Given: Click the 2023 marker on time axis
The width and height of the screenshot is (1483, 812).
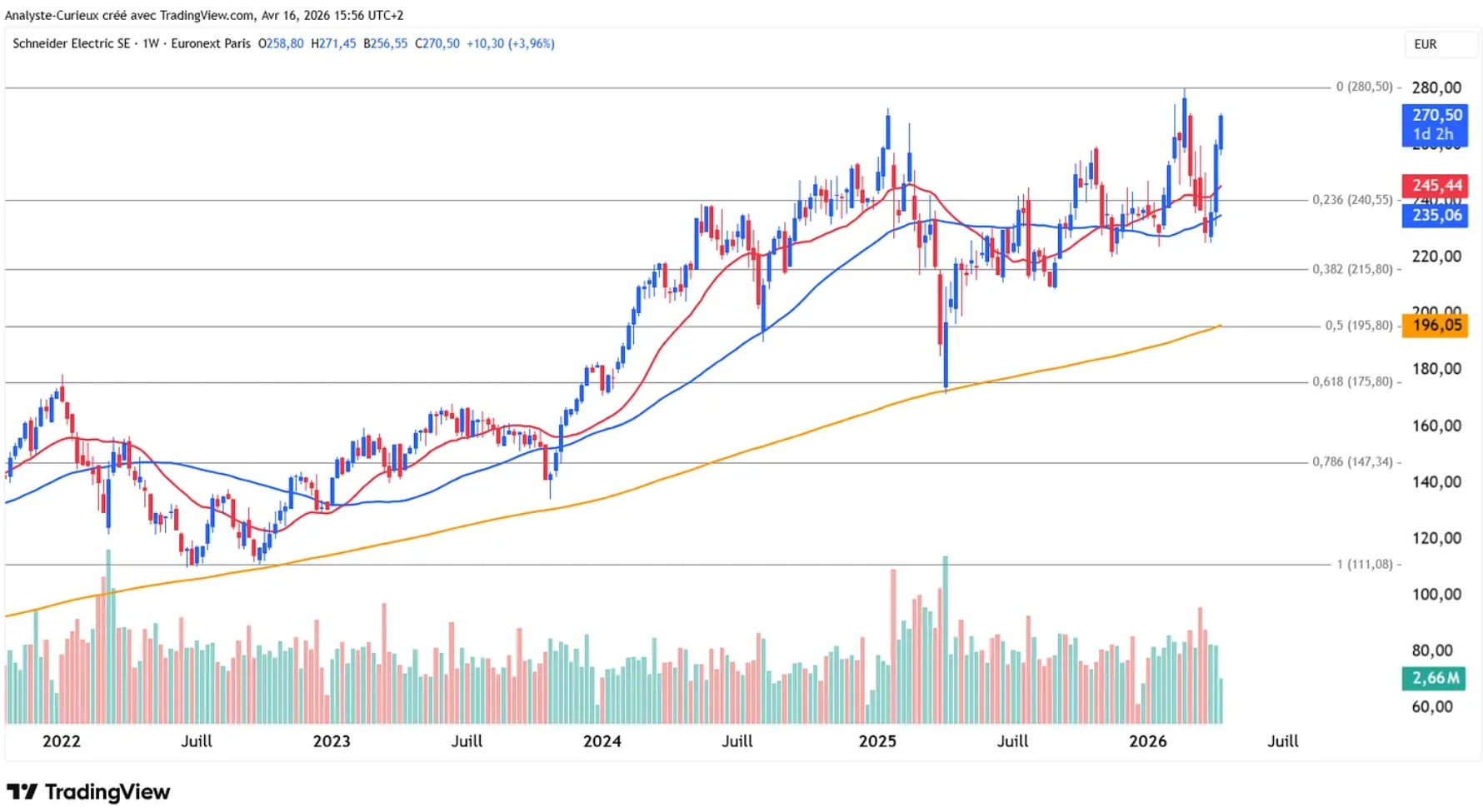Looking at the screenshot, I should [x=332, y=741].
